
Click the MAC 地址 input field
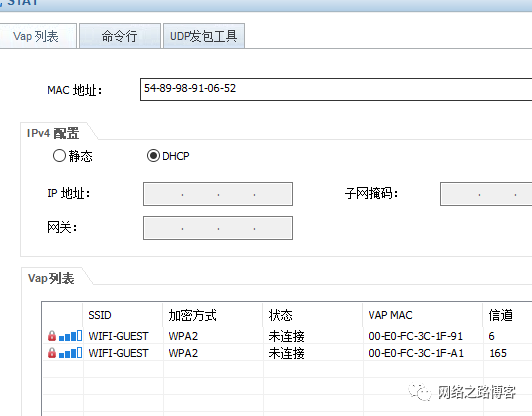(336, 89)
